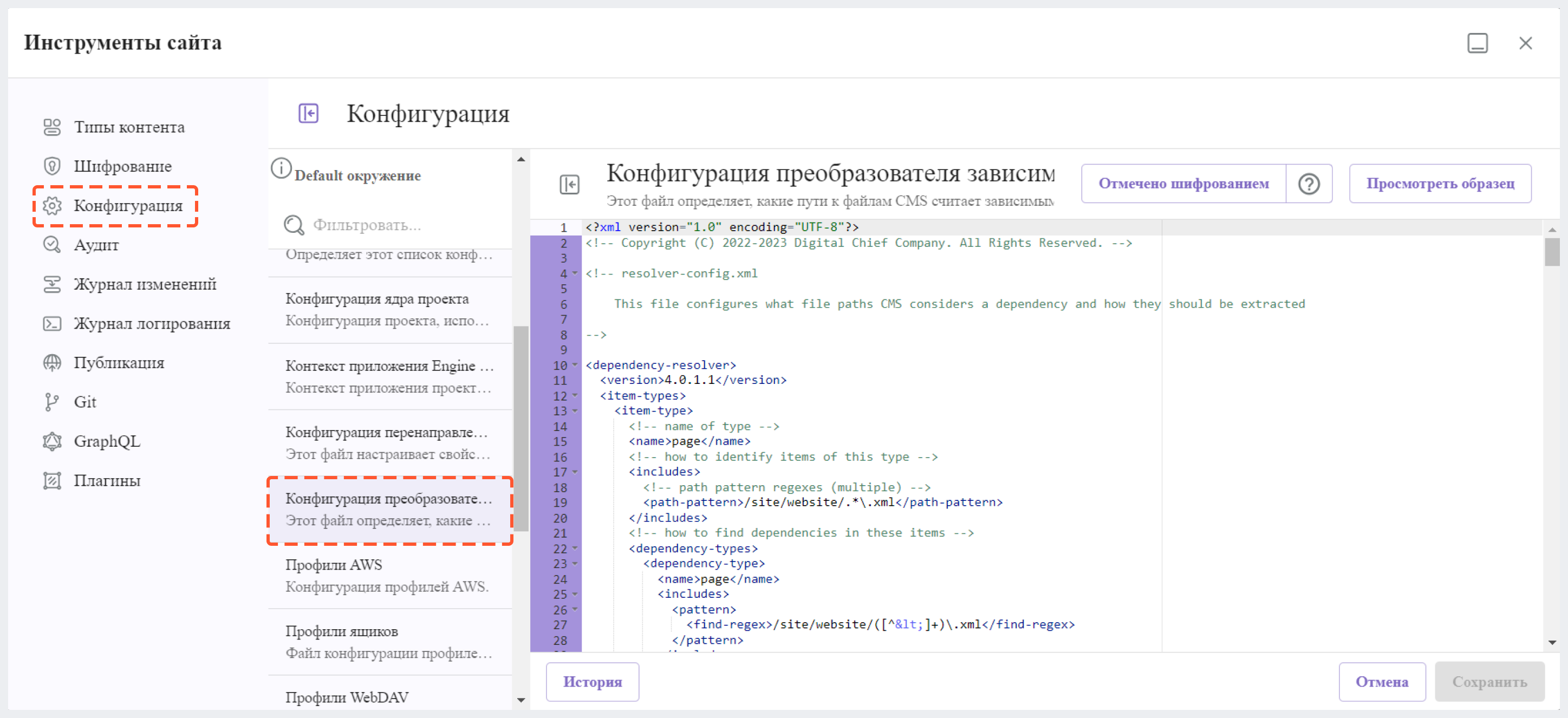Click the Аудит magnifier icon
The width and height of the screenshot is (1568, 718).
(x=53, y=245)
